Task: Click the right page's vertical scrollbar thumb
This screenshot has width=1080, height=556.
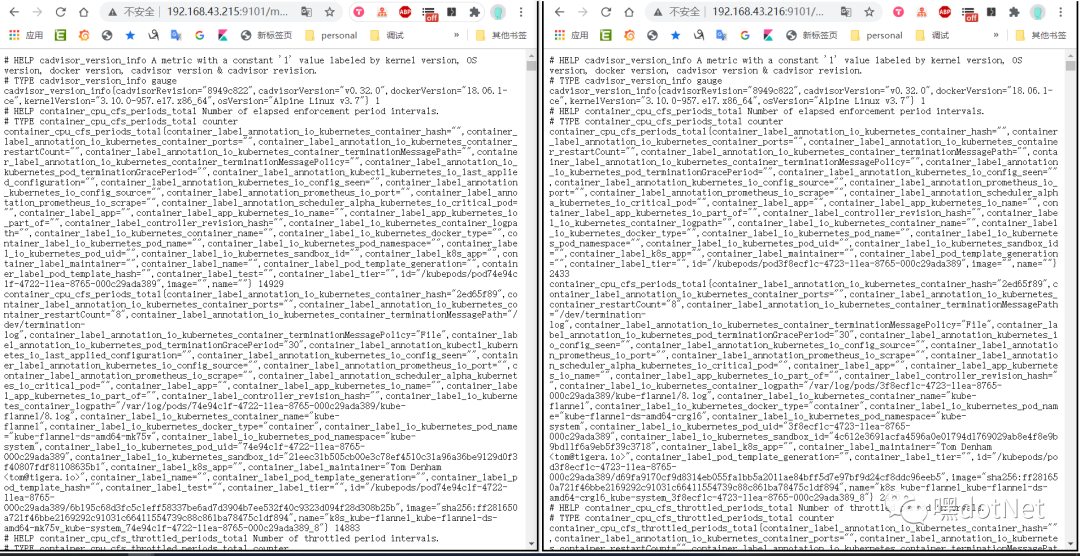Action: tap(1070, 66)
